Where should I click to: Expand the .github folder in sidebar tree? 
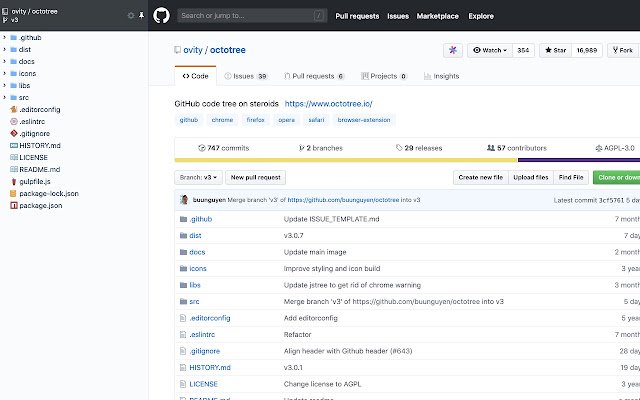pos(4,37)
